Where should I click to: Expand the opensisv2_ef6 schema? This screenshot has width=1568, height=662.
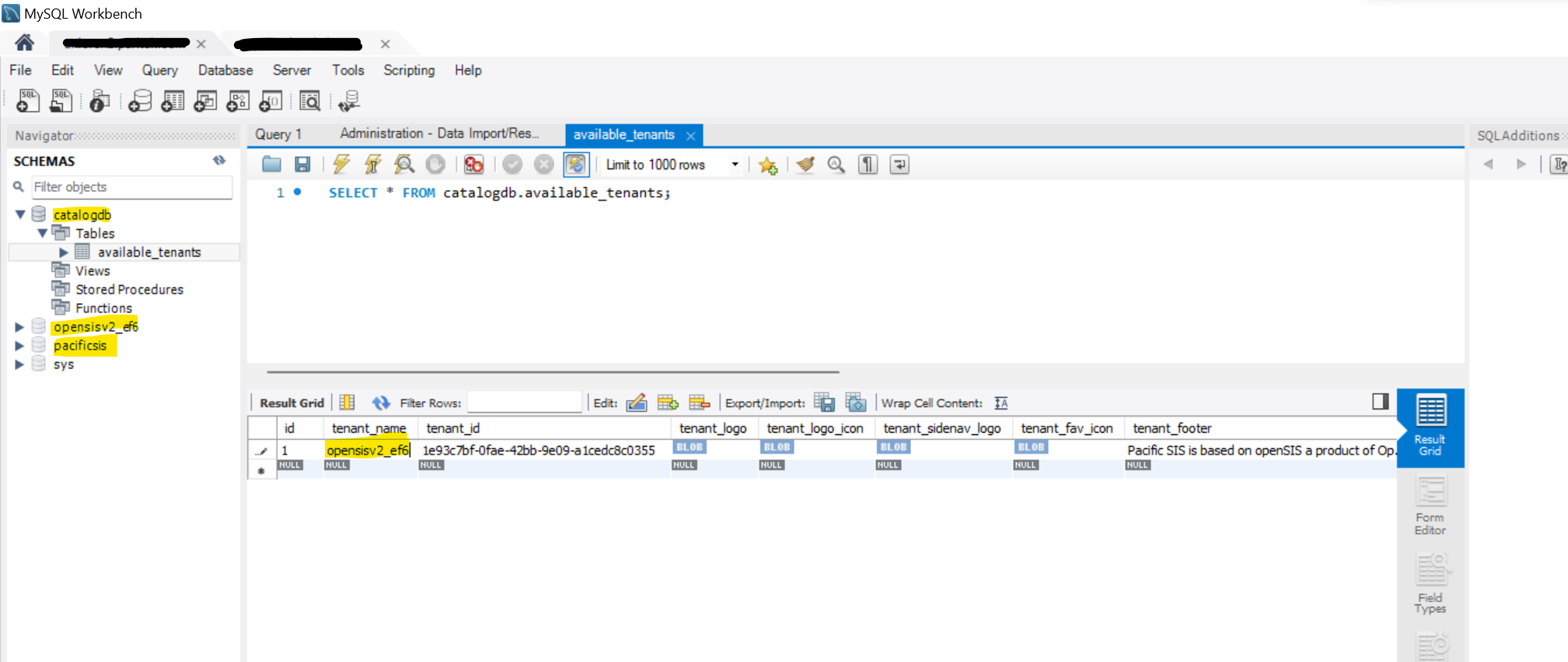point(19,327)
